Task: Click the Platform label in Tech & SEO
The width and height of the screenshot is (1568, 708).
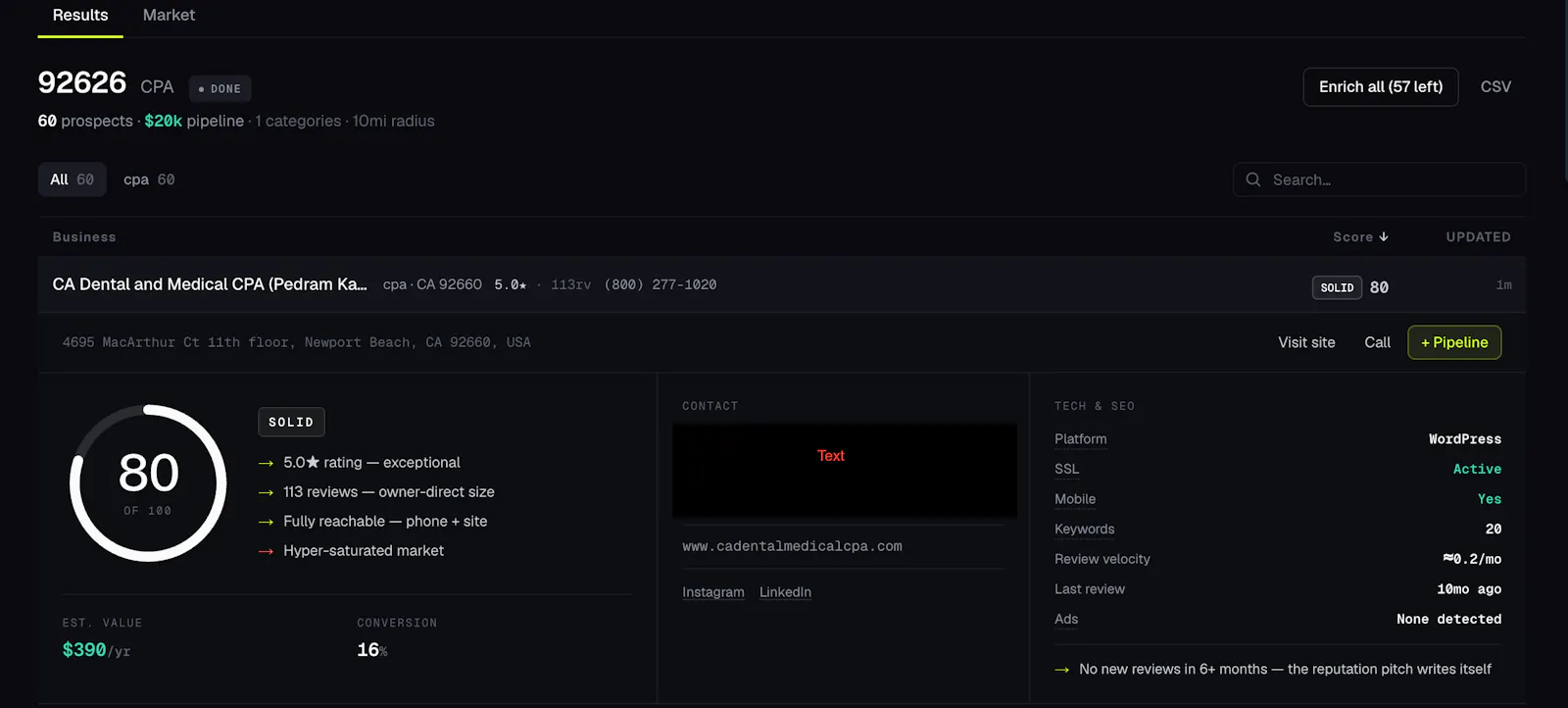Action: coord(1081,439)
